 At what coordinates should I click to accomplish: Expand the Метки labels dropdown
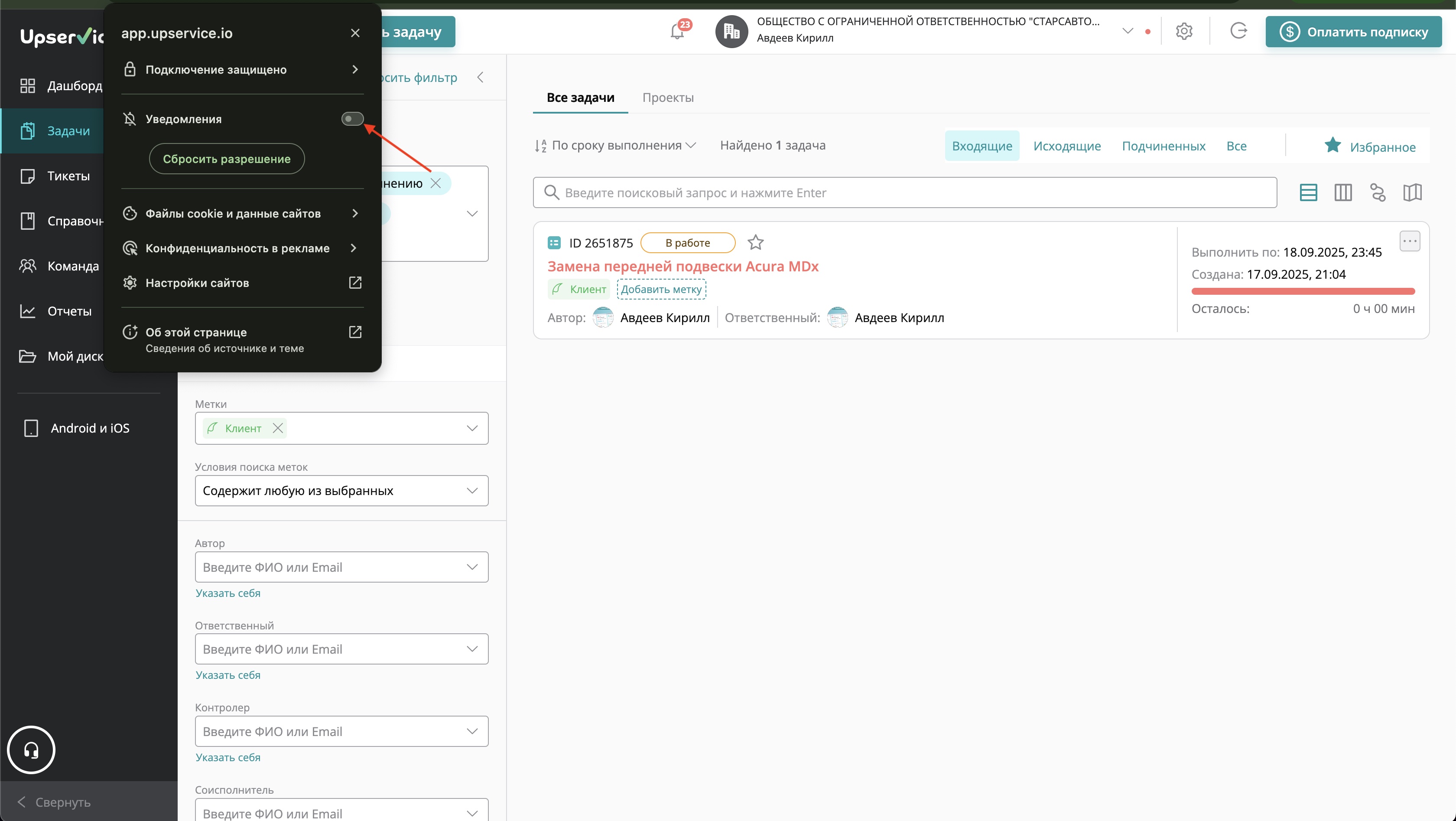[x=472, y=428]
